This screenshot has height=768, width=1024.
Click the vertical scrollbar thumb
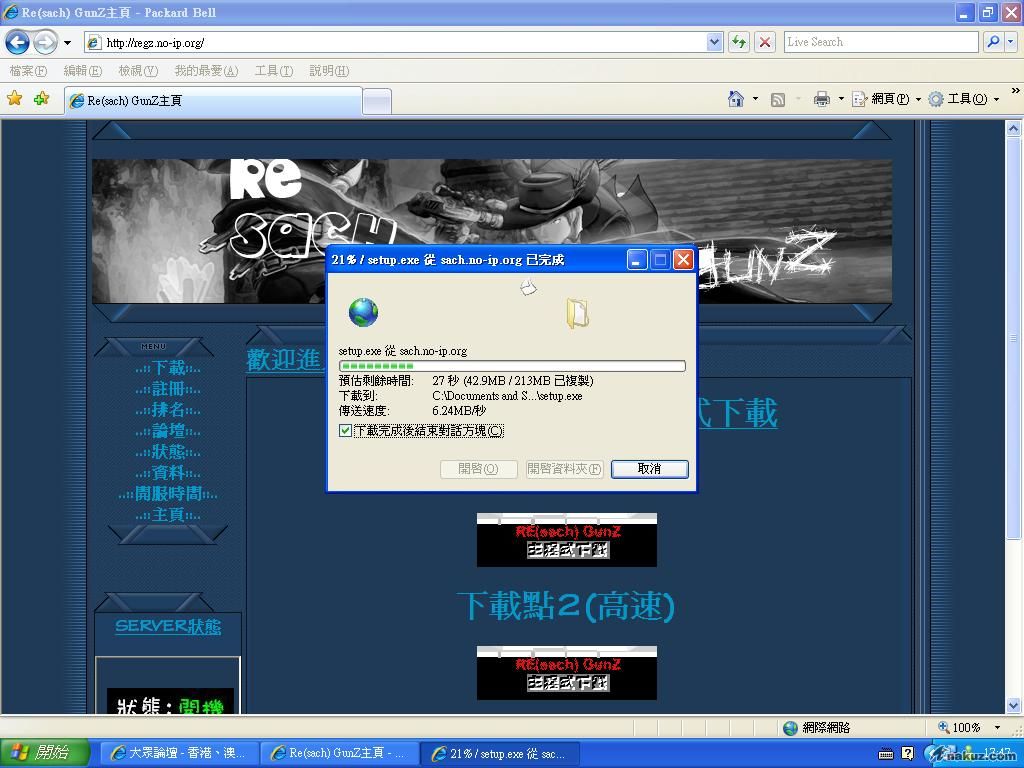click(1013, 338)
